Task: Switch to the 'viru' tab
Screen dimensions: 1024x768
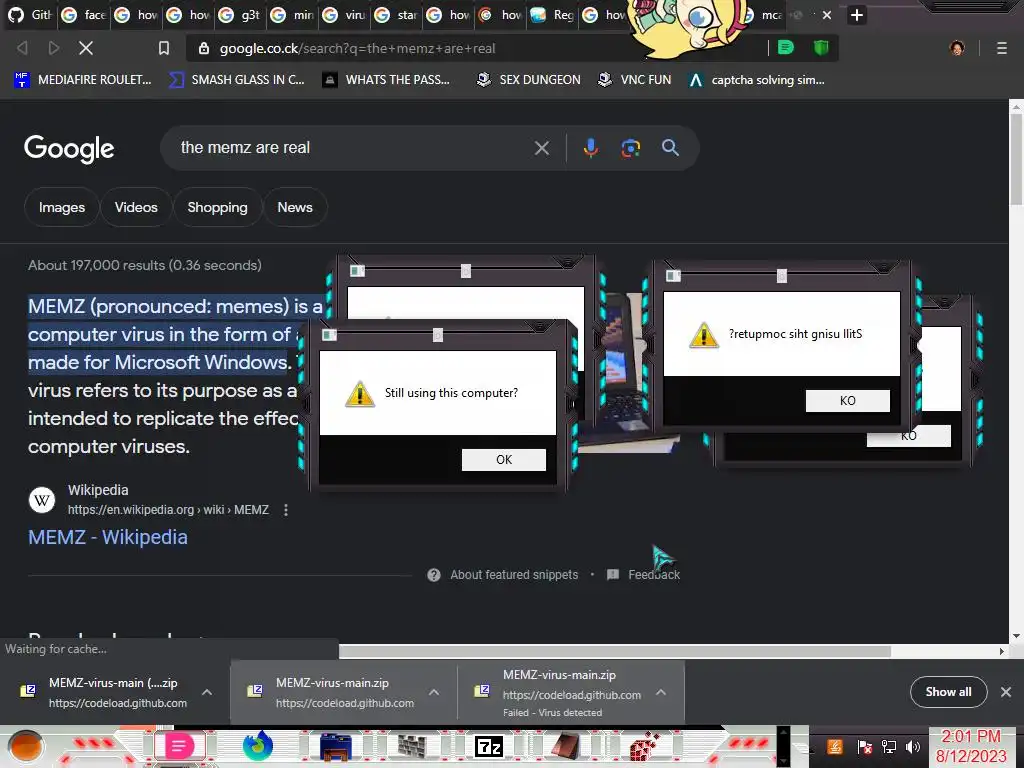Action: pyautogui.click(x=344, y=15)
